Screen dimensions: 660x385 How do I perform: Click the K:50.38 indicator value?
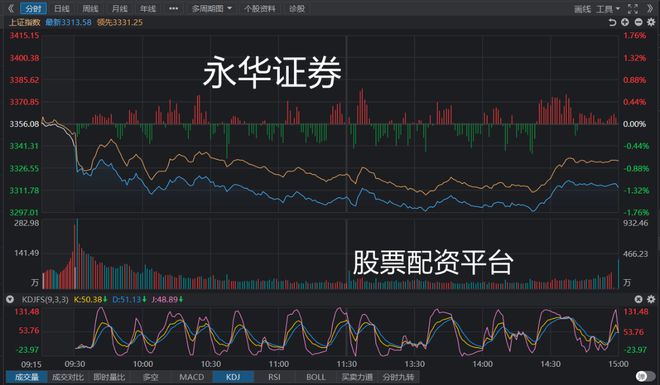coord(89,300)
